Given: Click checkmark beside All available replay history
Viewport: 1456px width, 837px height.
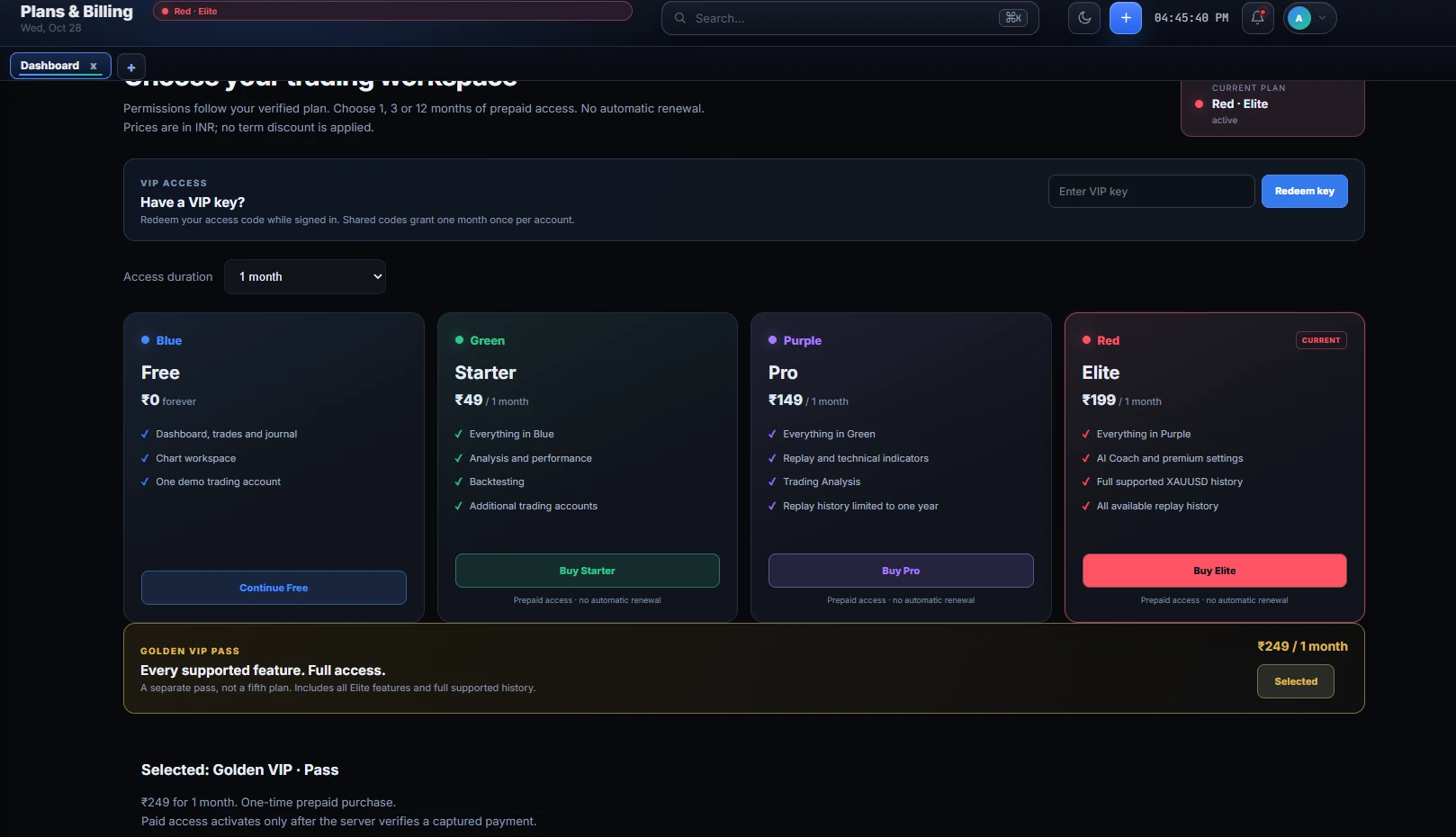Looking at the screenshot, I should 1086,506.
